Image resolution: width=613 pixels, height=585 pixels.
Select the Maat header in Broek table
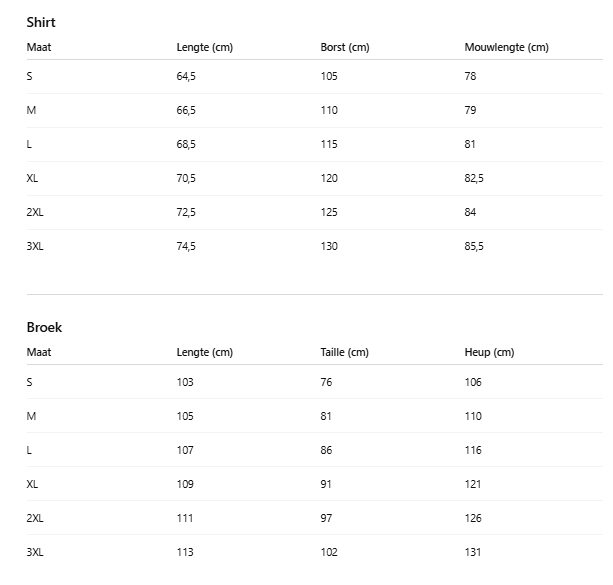pyautogui.click(x=39, y=352)
